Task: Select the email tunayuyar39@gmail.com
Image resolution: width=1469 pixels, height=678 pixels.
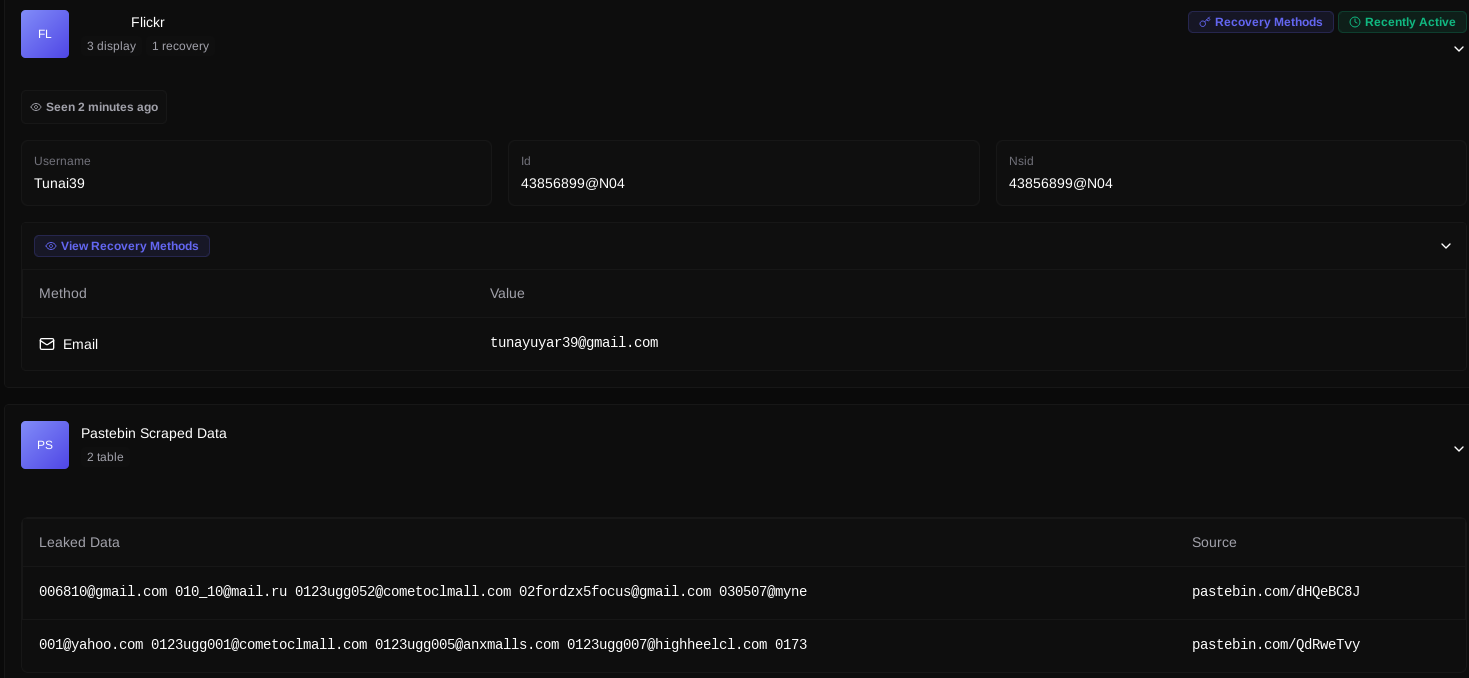Action: [574, 343]
